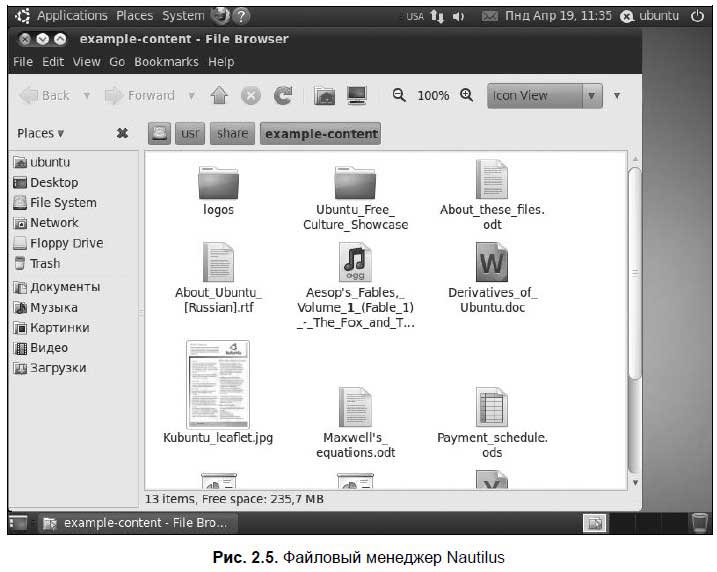Viewport: 717px width, 572px height.
Task: Open Network in the Places sidebar
Action: click(x=46, y=223)
